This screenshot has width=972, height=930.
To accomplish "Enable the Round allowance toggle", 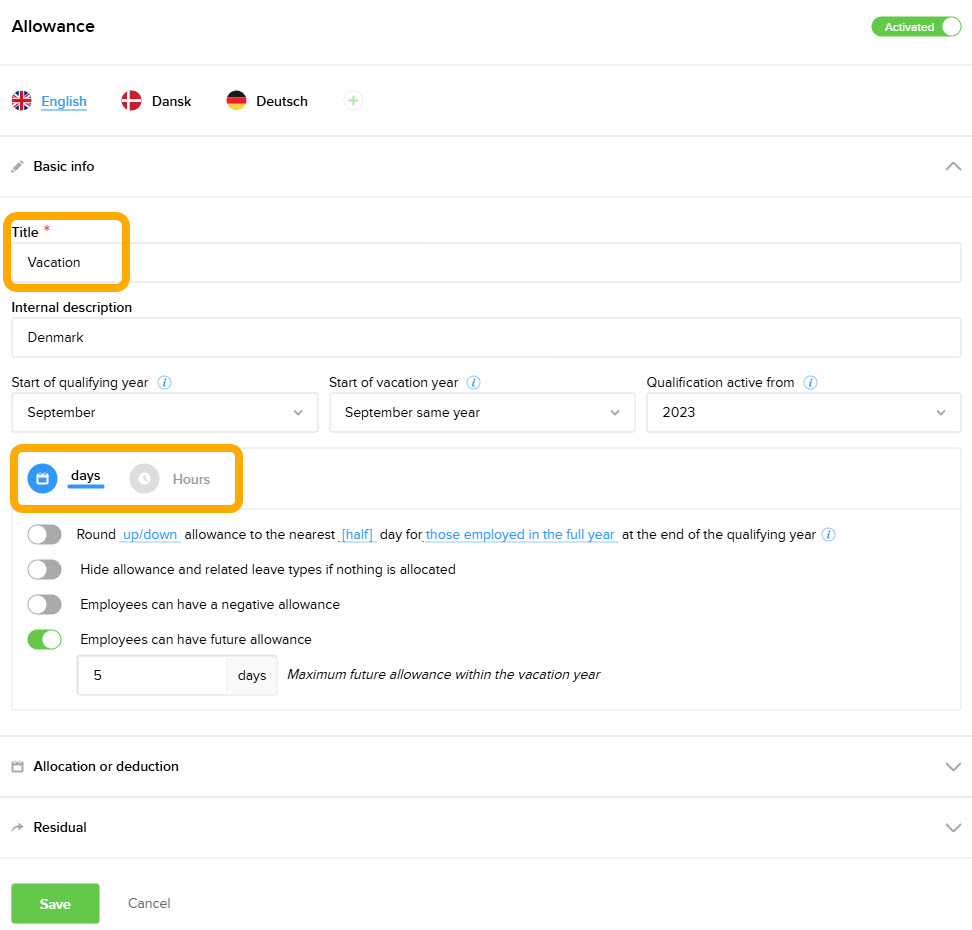I will [45, 535].
